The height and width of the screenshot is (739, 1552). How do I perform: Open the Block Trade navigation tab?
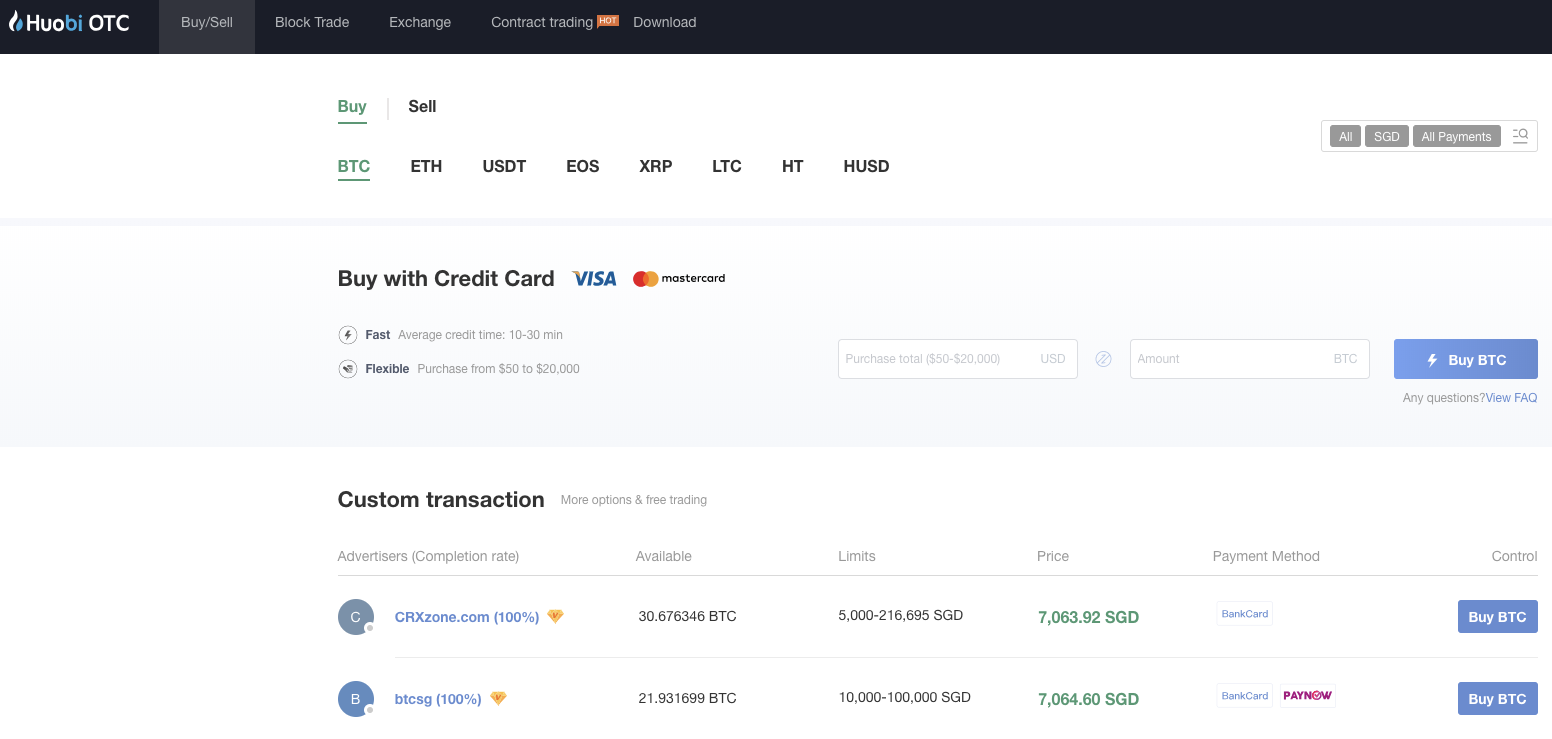[x=312, y=22]
